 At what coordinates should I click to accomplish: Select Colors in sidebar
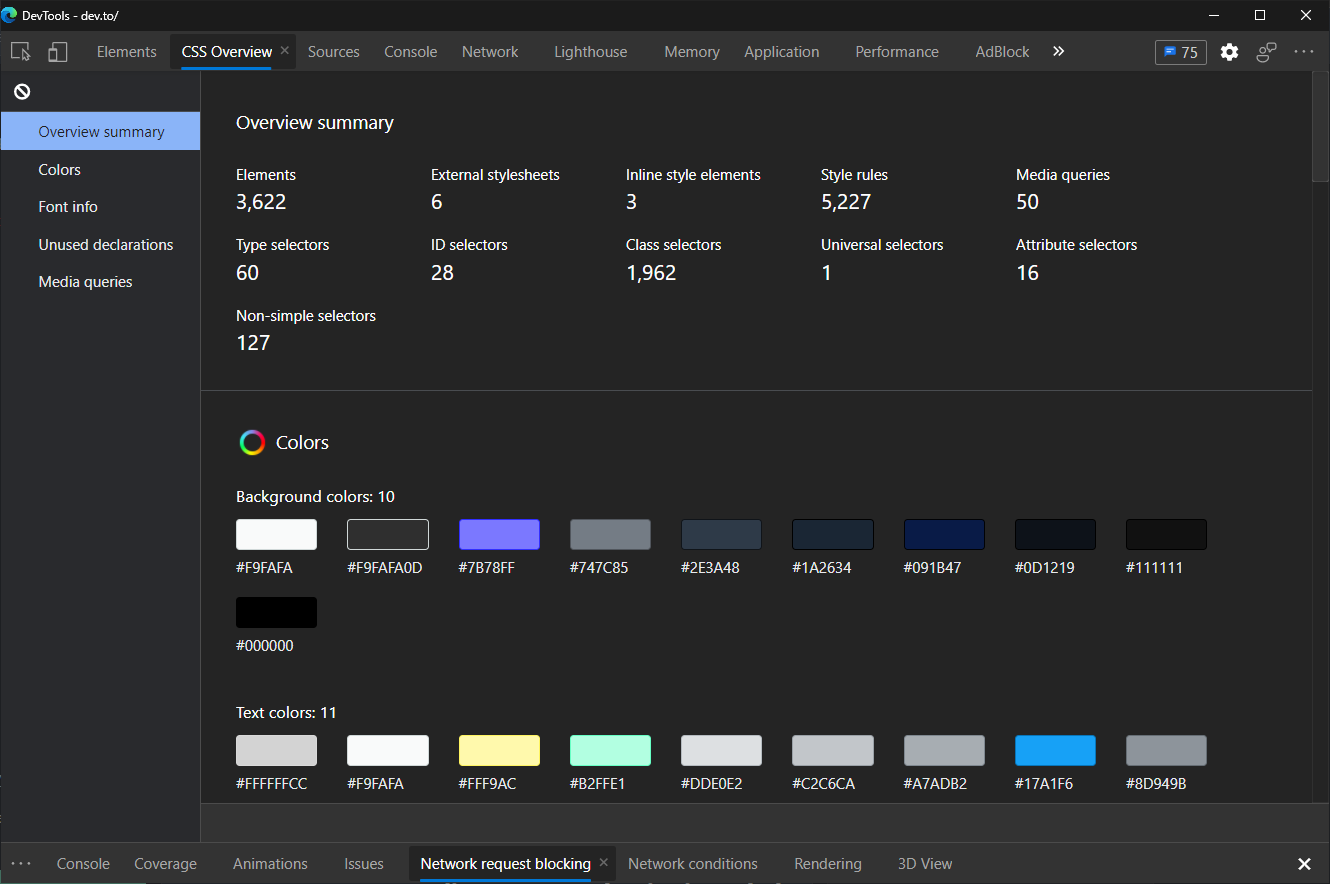click(101, 169)
